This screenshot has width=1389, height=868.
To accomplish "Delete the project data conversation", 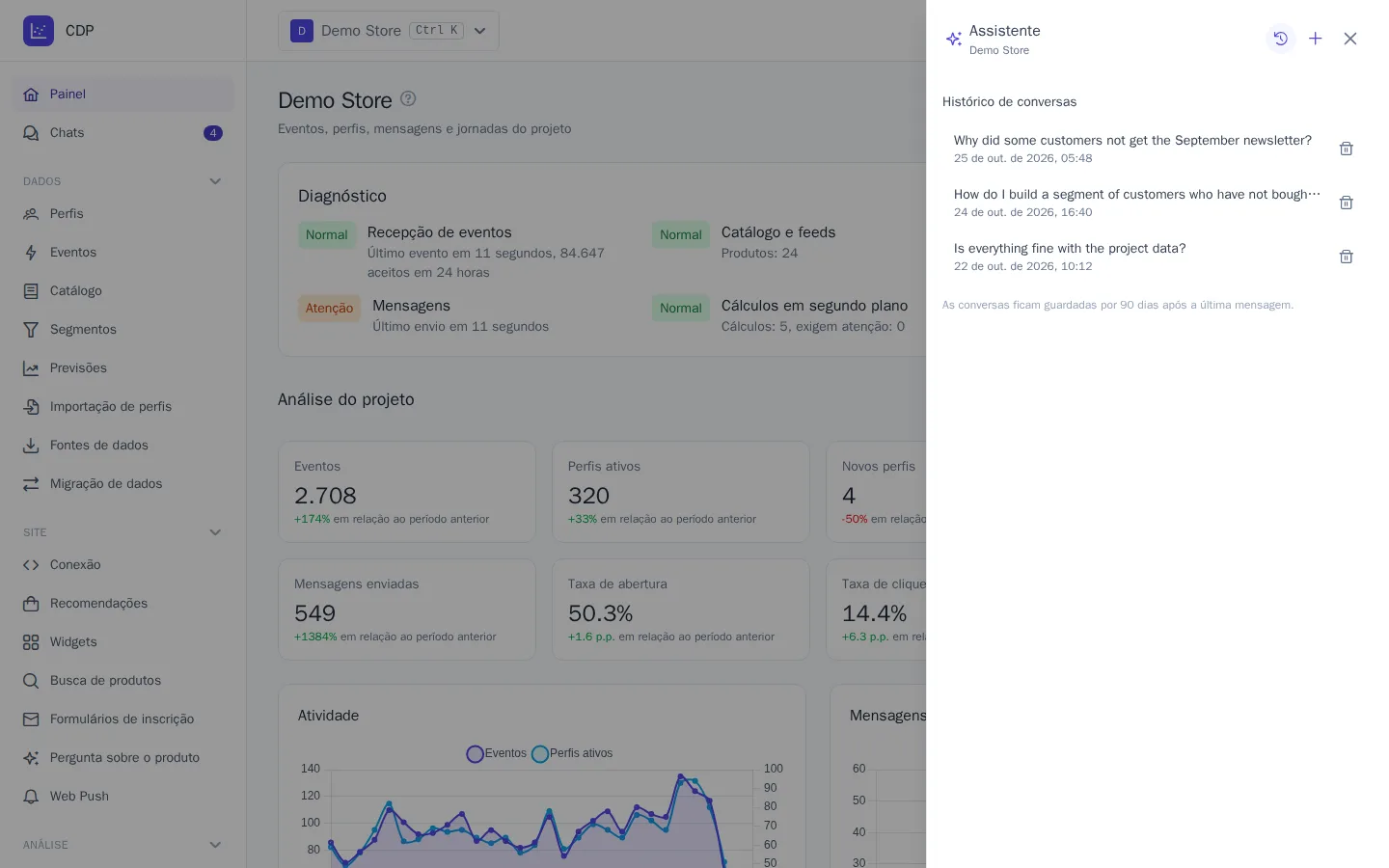I will click(1346, 257).
